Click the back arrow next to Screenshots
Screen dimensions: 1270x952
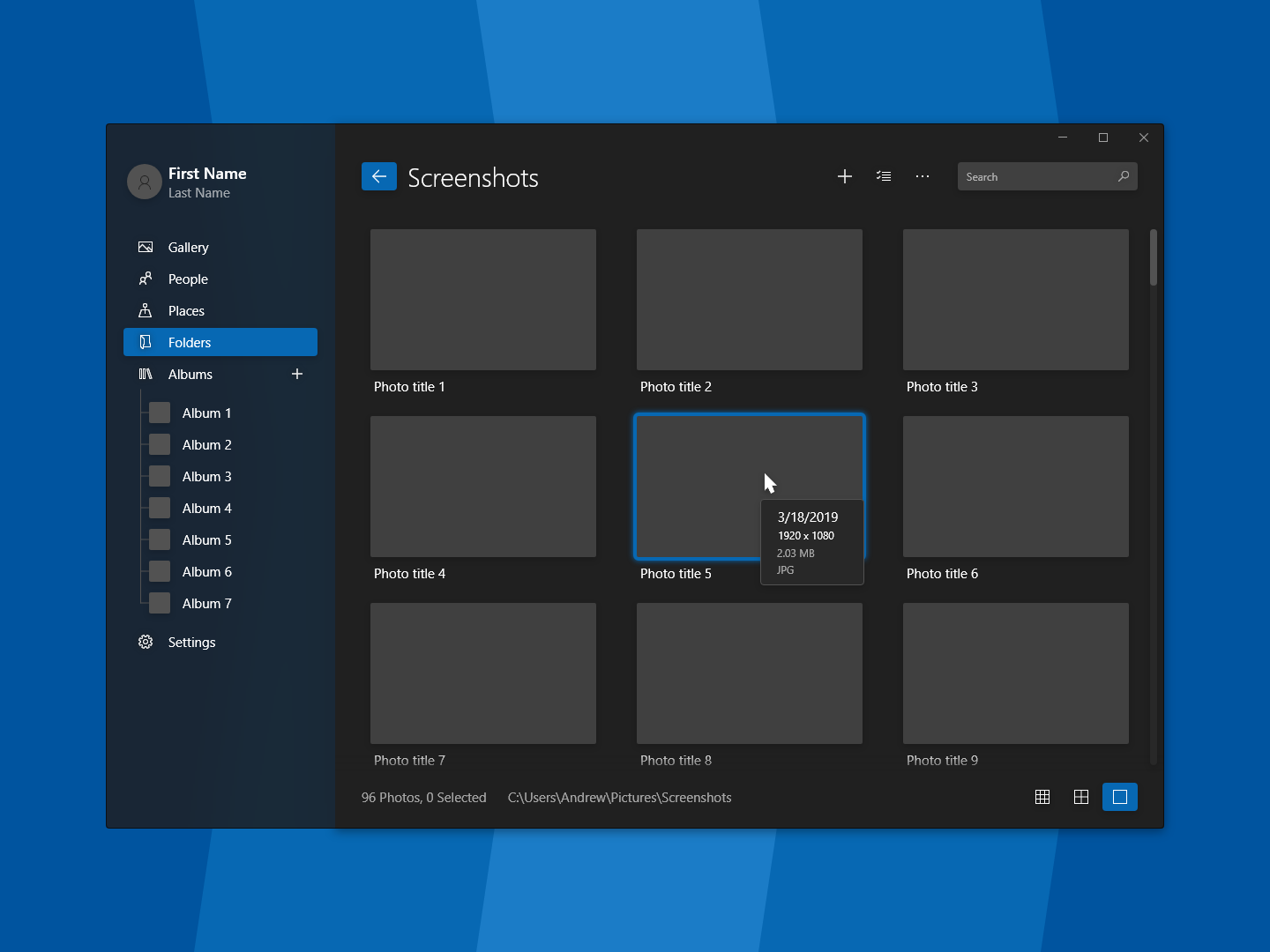(378, 176)
